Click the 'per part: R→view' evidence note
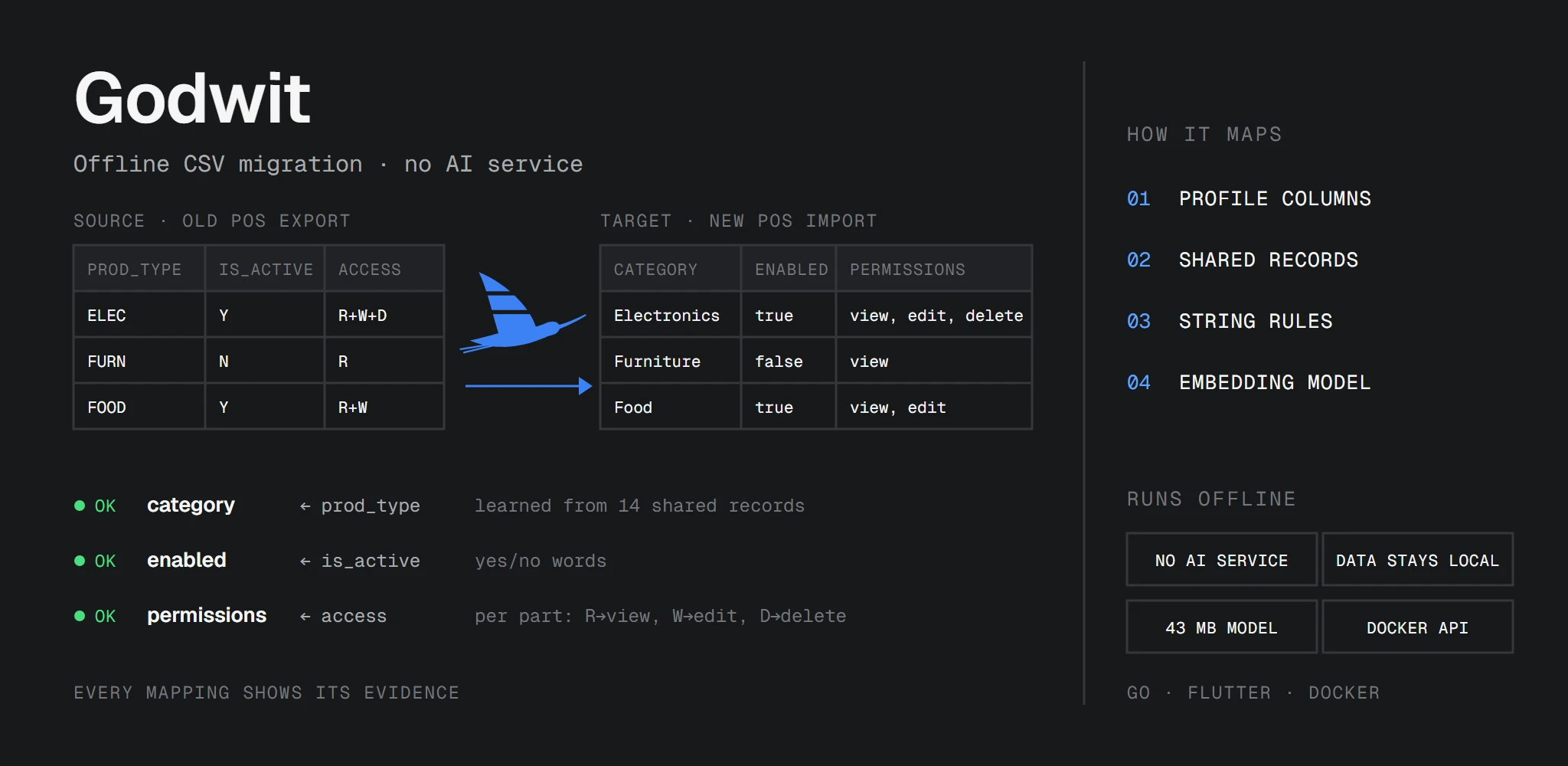Image resolution: width=1568 pixels, height=766 pixels. pos(660,616)
